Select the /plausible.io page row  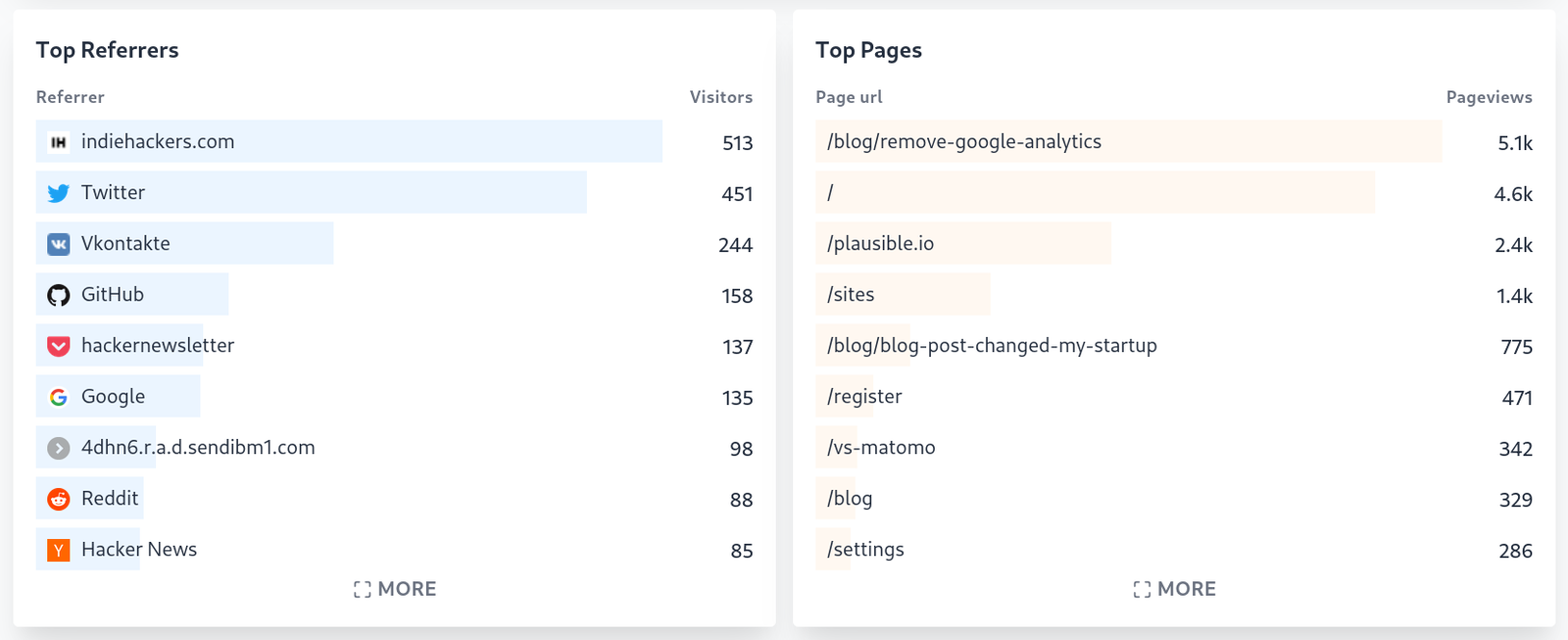[x=879, y=243]
